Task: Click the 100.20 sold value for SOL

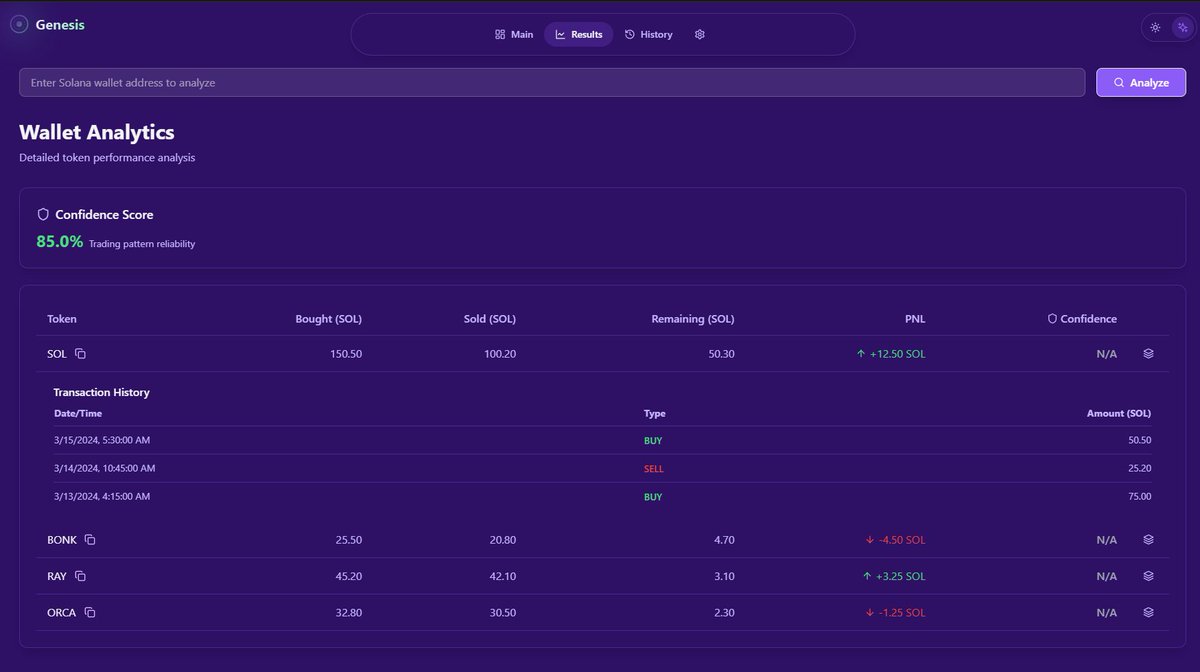Action: (x=500, y=354)
